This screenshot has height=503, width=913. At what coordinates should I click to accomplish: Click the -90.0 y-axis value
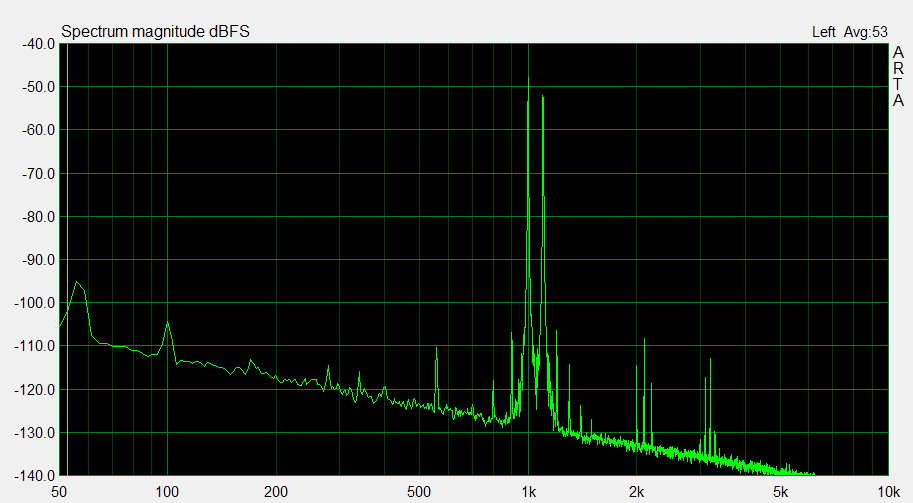click(38, 260)
